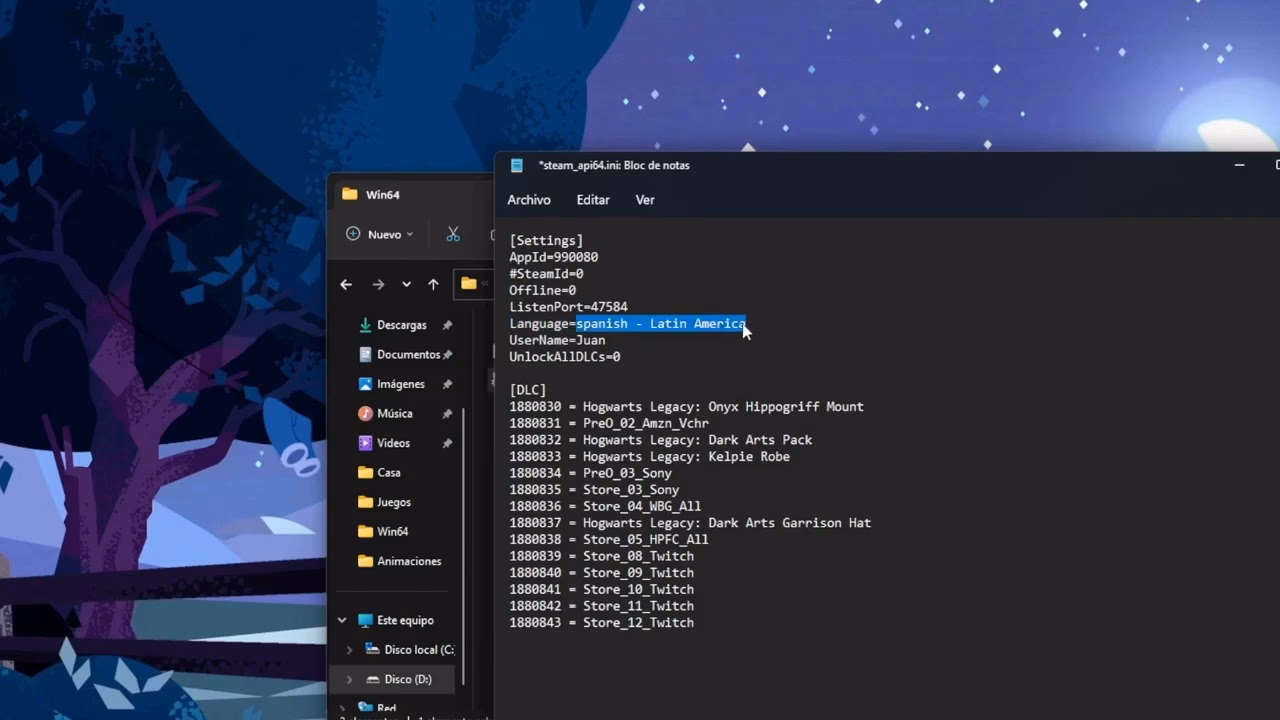This screenshot has height=720, width=1280.
Task: Click the Store_10_Twitch line
Action: coord(602,590)
